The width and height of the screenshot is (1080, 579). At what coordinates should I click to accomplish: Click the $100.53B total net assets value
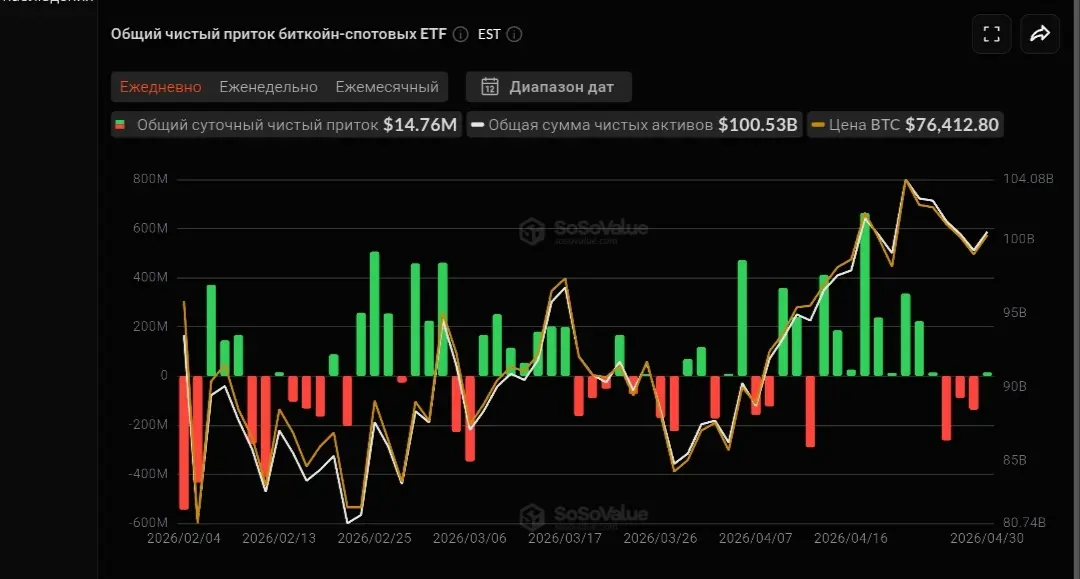point(758,125)
